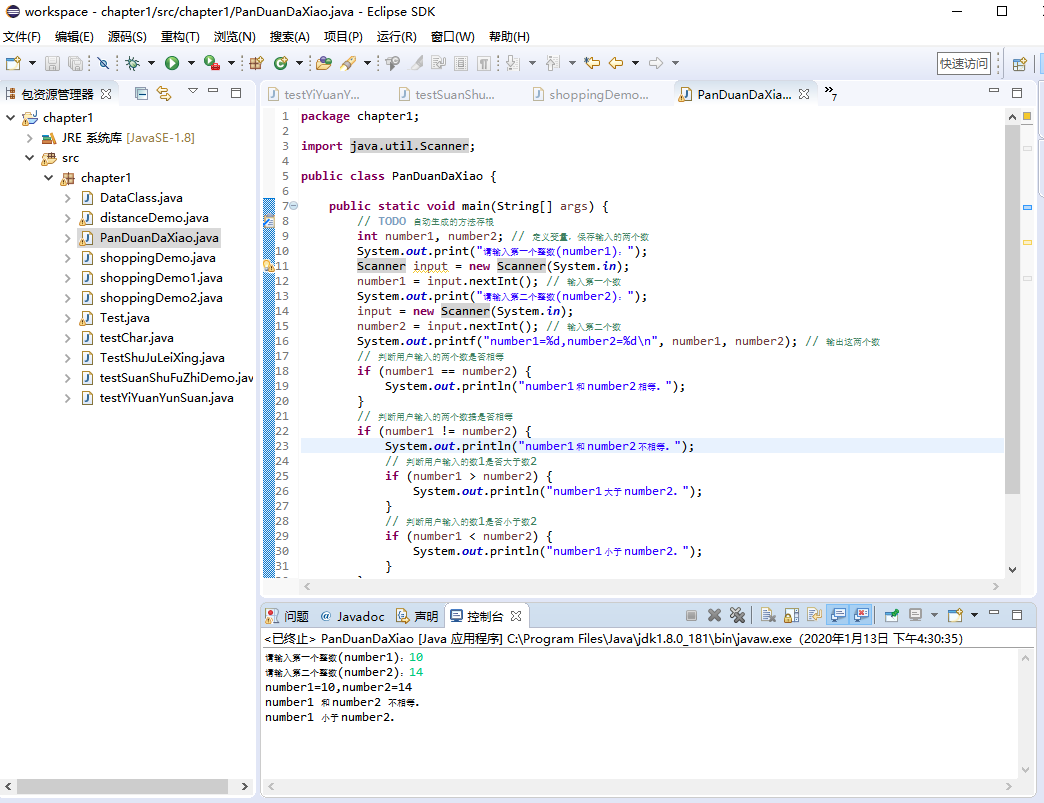Fold main method with collapse marker

click(x=294, y=206)
